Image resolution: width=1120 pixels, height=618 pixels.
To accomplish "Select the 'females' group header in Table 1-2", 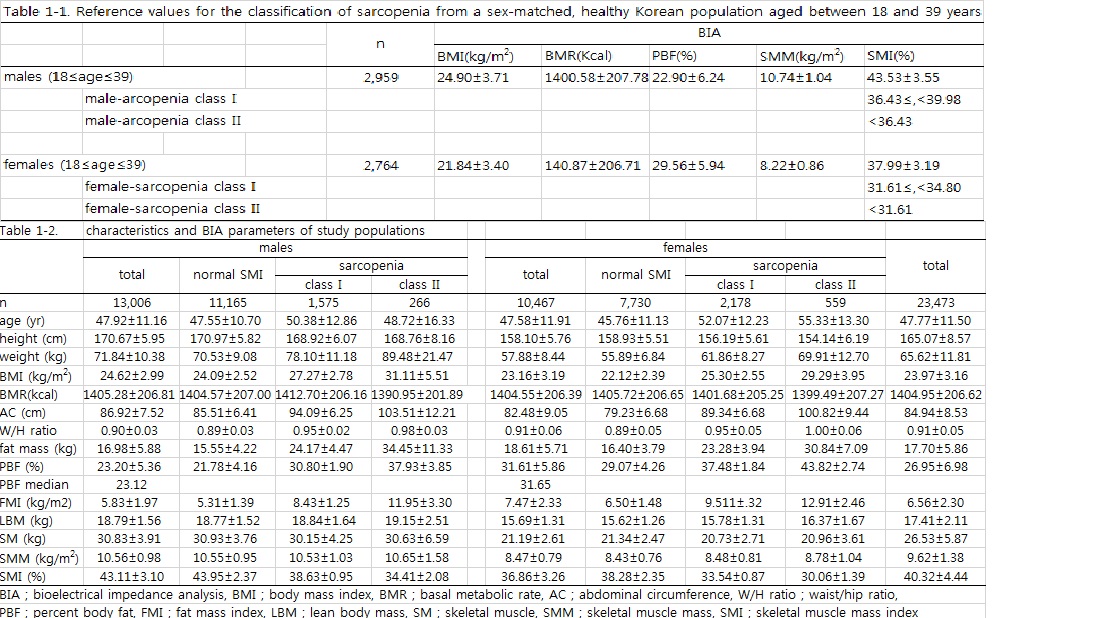I will tap(685, 247).
